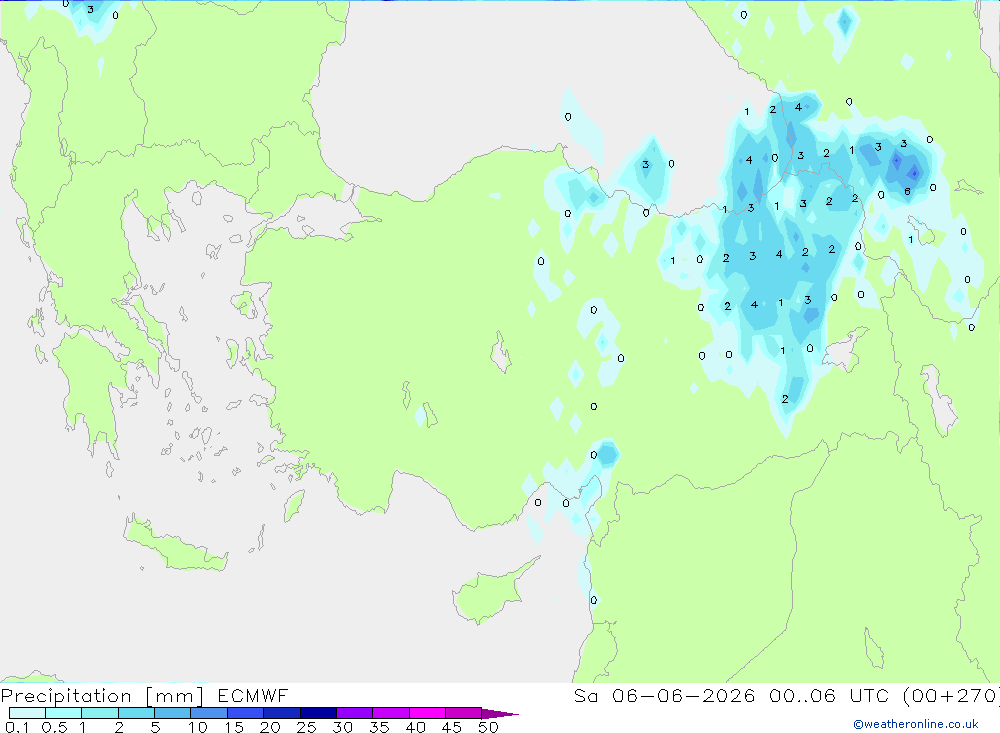The image size is (1000, 733).
Task: Click the 35–40 mm purple legend swatch
Action: pos(390,713)
